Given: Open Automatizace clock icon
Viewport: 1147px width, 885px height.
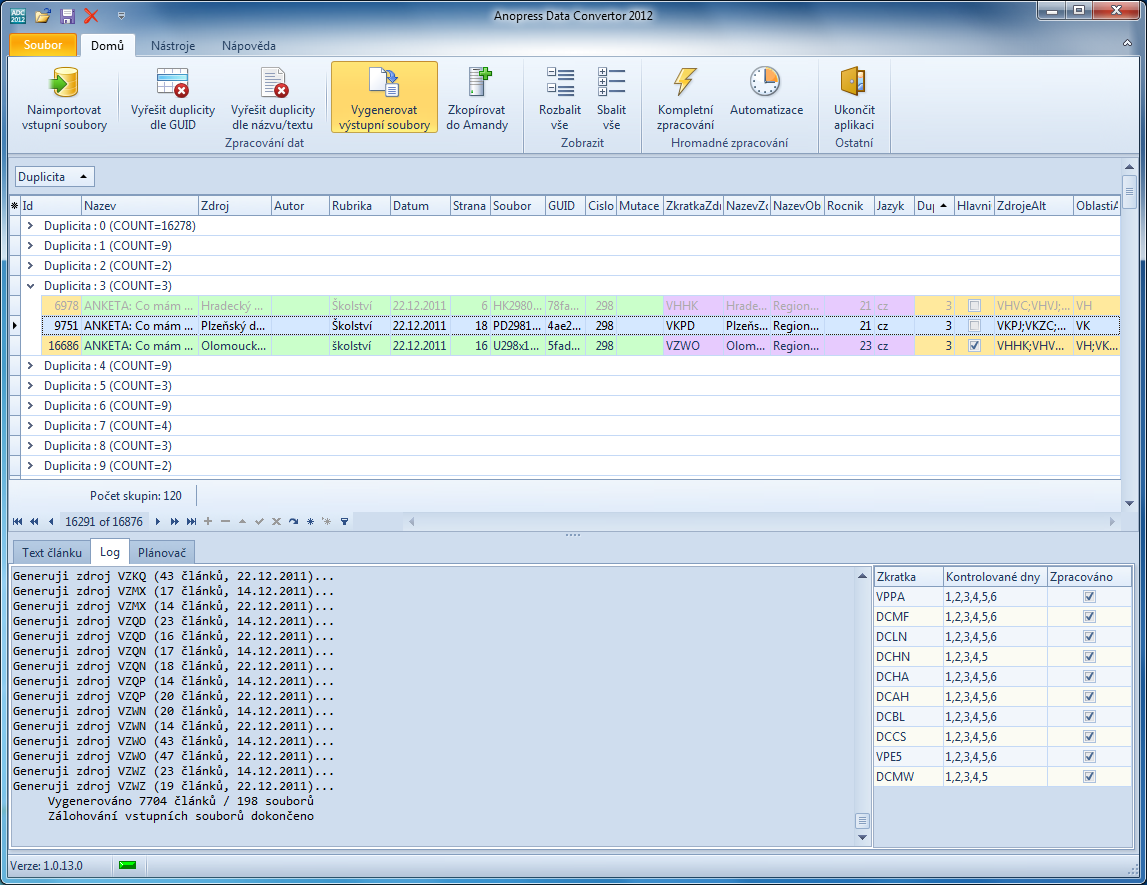Looking at the screenshot, I should (765, 82).
